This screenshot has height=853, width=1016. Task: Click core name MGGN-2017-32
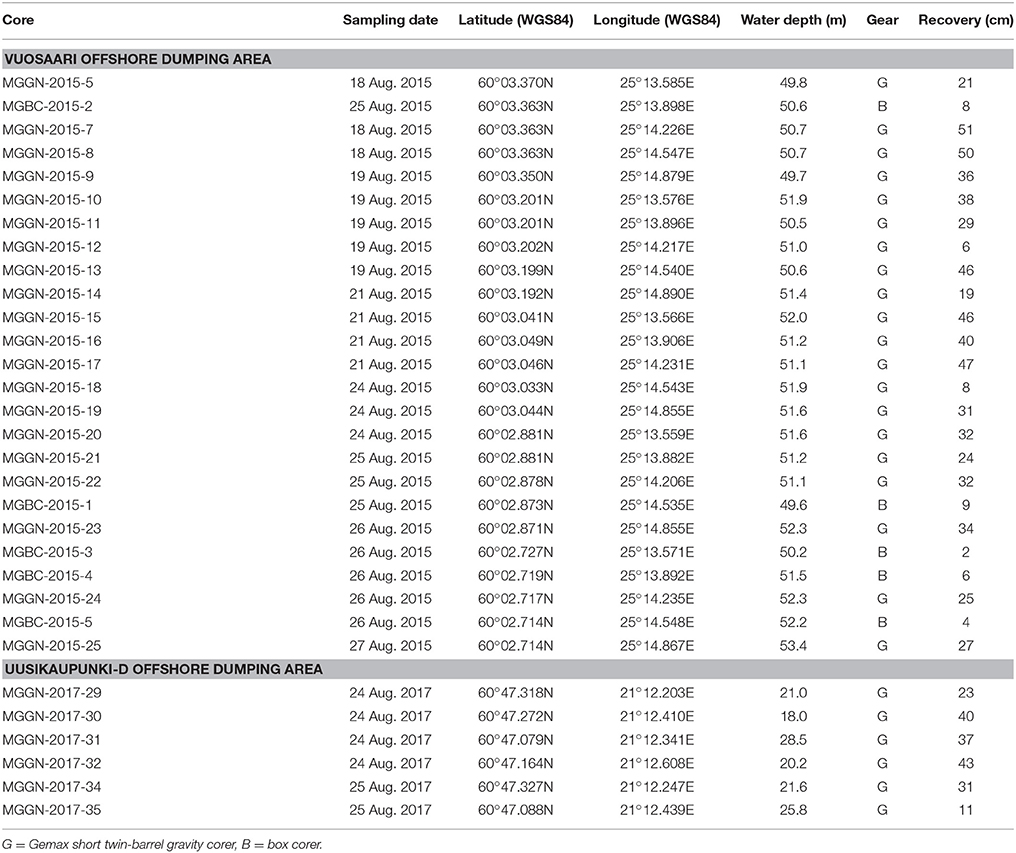(x=52, y=763)
